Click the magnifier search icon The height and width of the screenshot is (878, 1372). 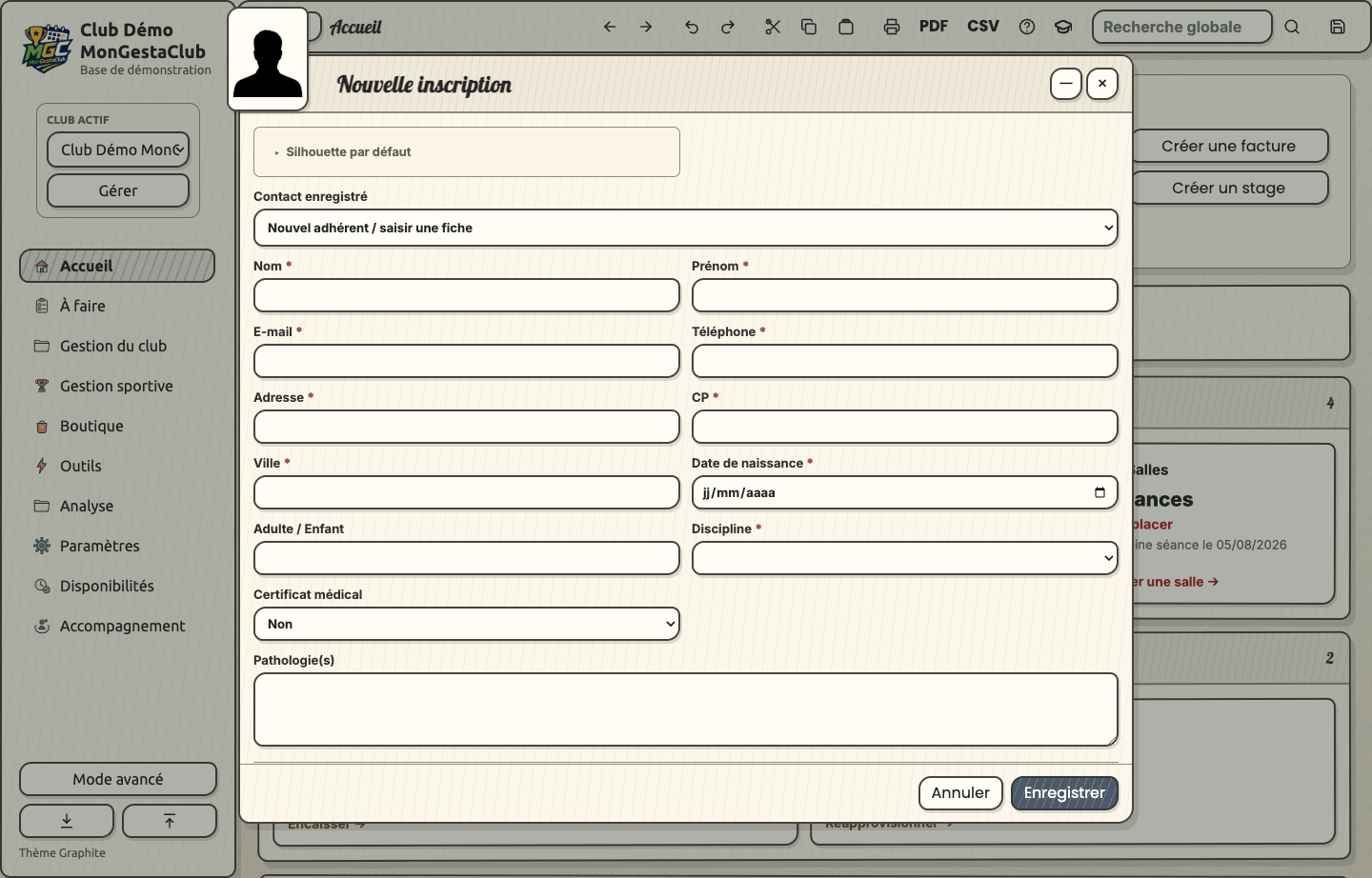coord(1292,27)
